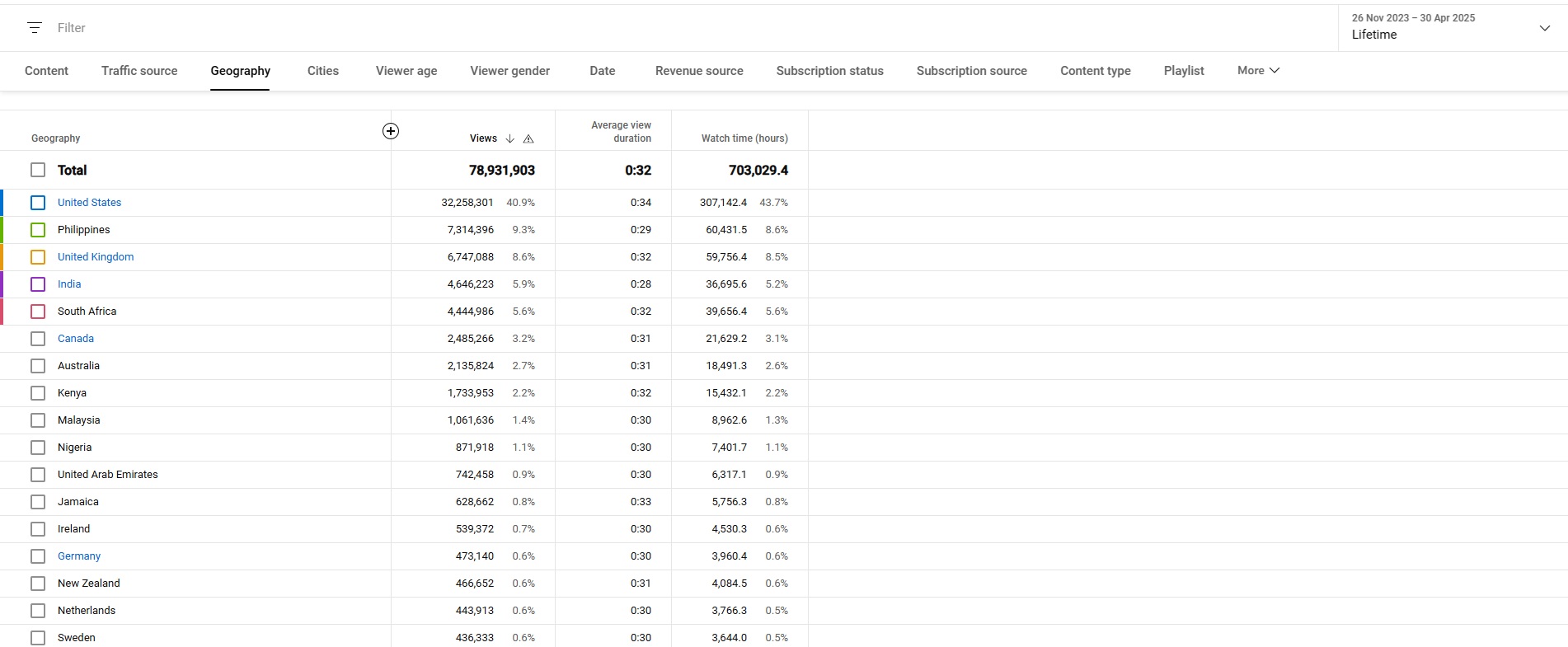Switch to the Content type tab
Screen dimensions: 1568x647
pos(1096,71)
